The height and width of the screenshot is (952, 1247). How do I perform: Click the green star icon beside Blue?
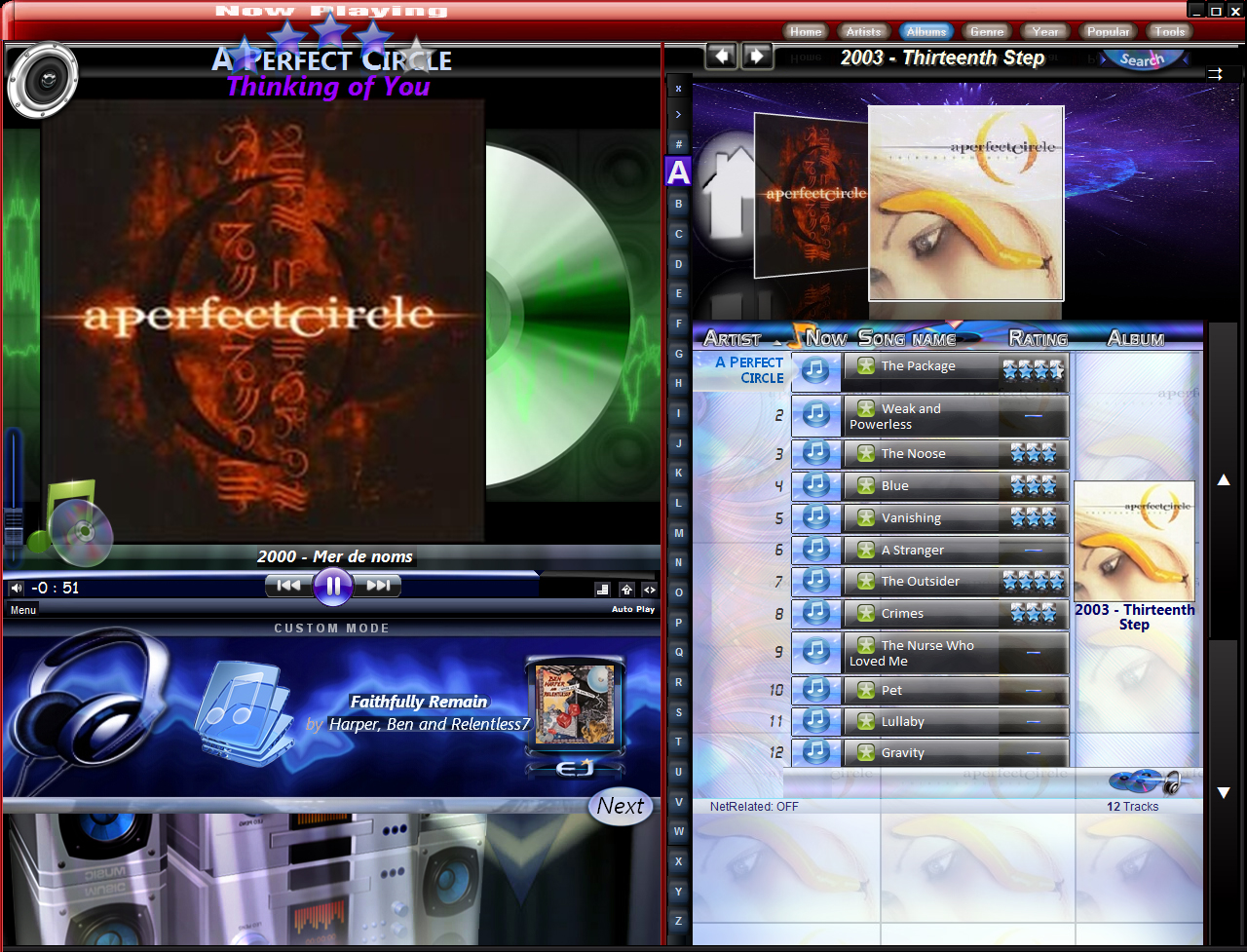pyautogui.click(x=865, y=485)
